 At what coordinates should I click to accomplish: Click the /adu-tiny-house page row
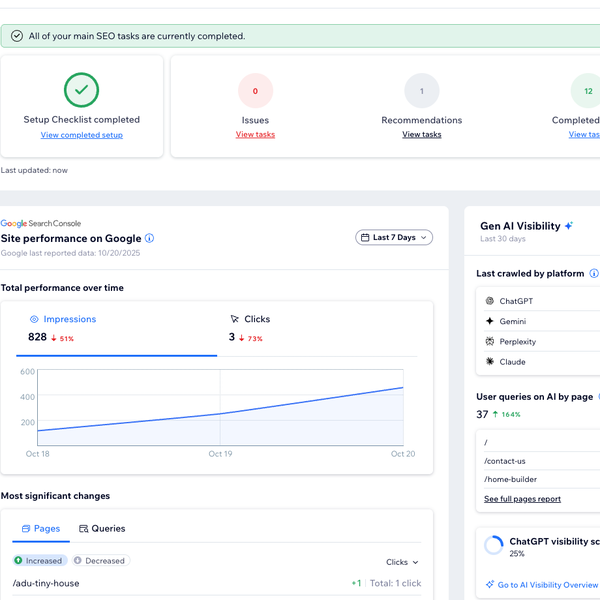[x=217, y=583]
